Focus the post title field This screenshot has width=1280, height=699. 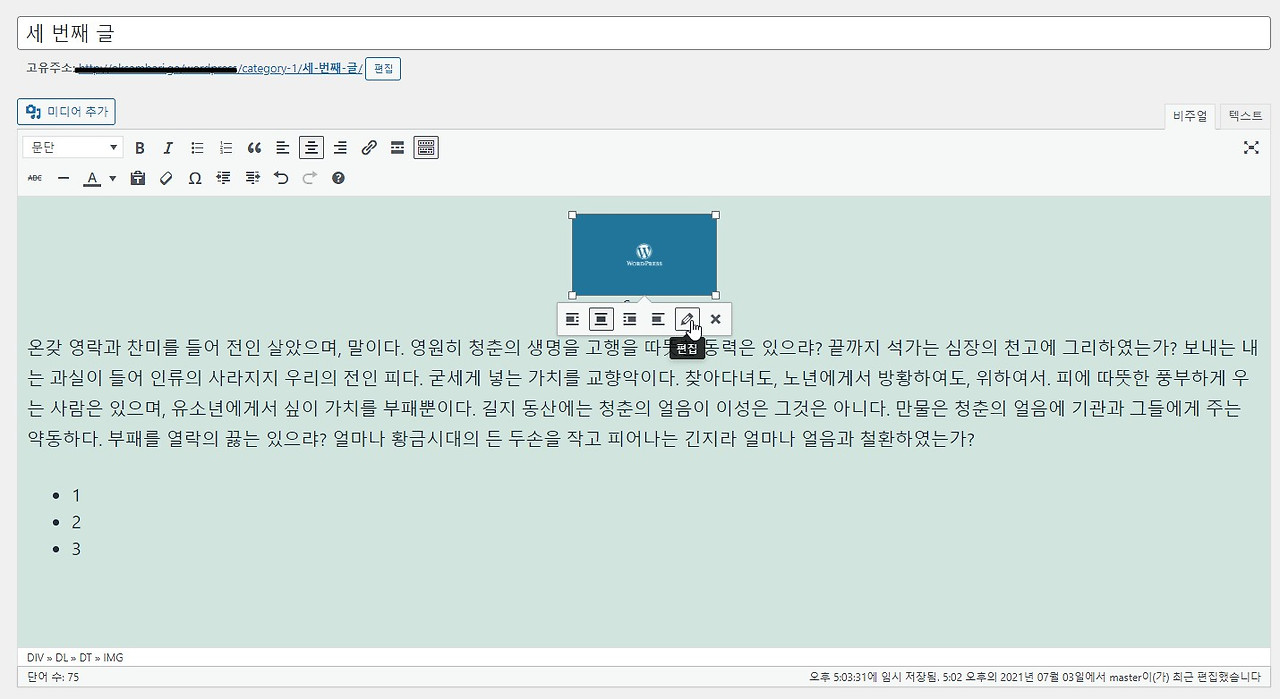644,33
